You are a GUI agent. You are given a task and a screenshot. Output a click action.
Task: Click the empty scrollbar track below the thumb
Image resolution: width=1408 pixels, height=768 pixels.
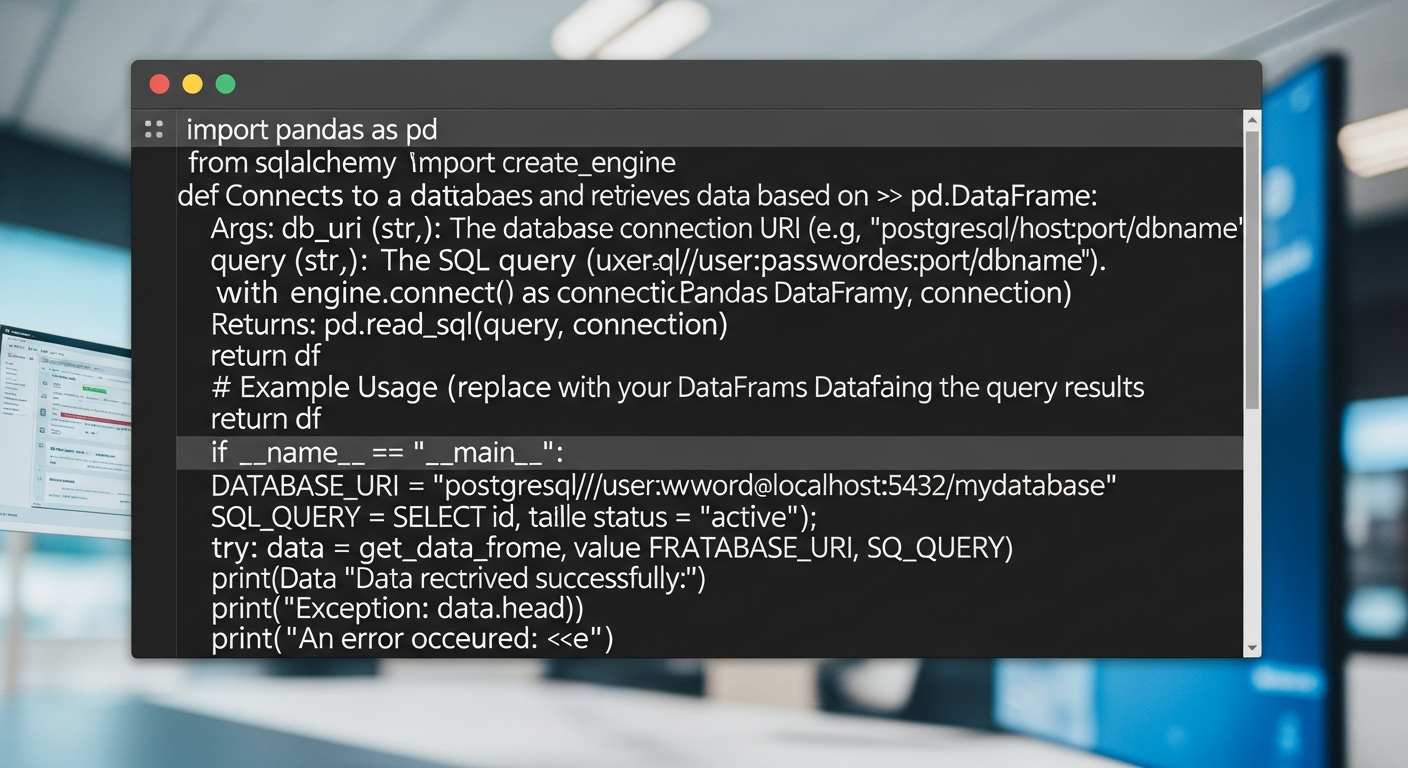click(1251, 530)
